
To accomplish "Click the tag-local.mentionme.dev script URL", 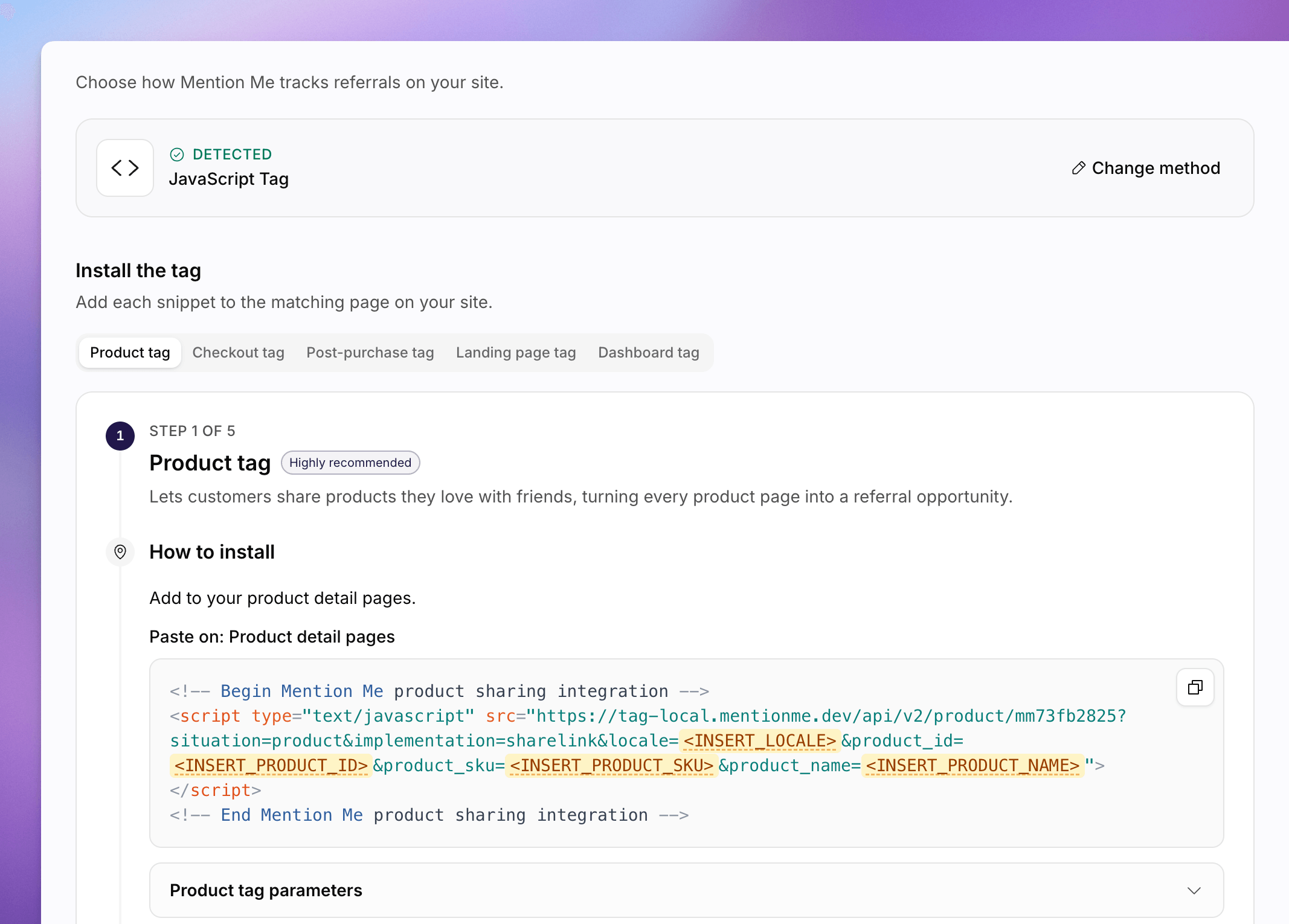I will click(827, 716).
